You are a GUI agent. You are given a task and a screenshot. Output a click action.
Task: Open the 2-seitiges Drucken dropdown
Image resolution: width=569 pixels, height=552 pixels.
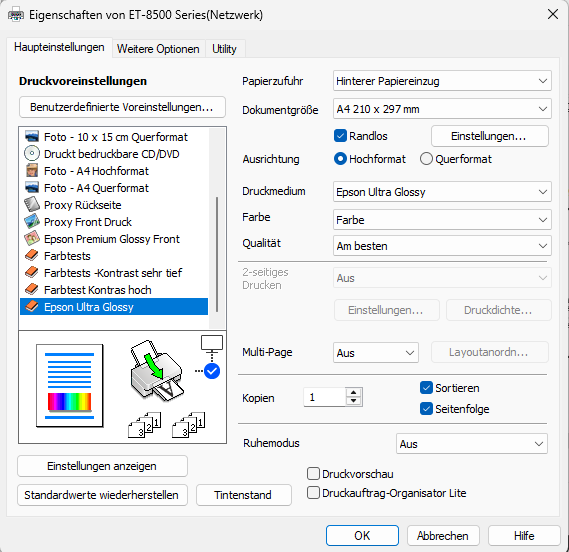click(442, 278)
